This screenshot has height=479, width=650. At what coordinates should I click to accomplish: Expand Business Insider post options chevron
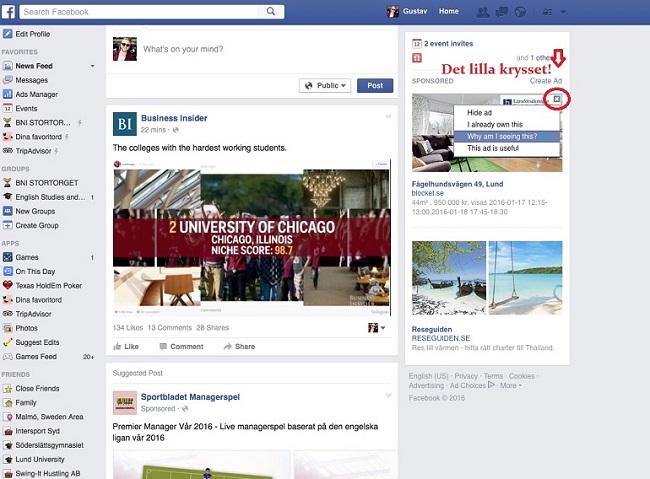click(x=388, y=117)
